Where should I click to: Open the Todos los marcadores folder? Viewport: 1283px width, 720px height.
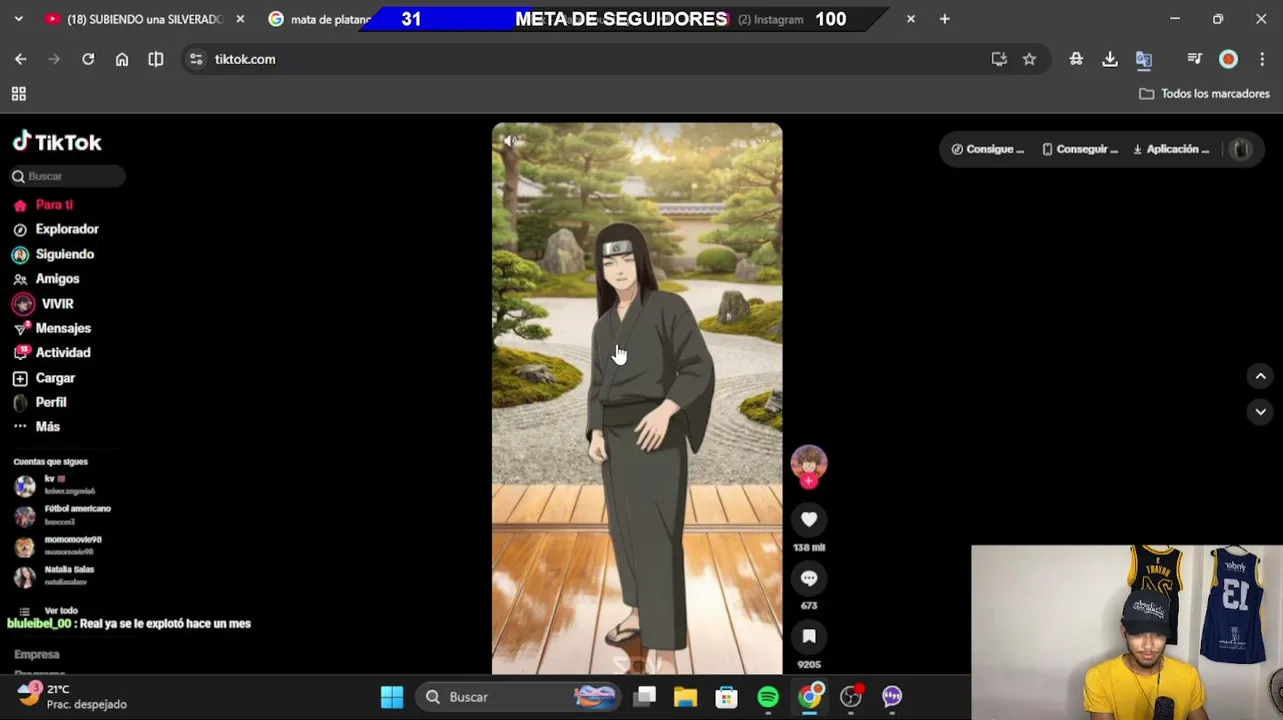1204,94
